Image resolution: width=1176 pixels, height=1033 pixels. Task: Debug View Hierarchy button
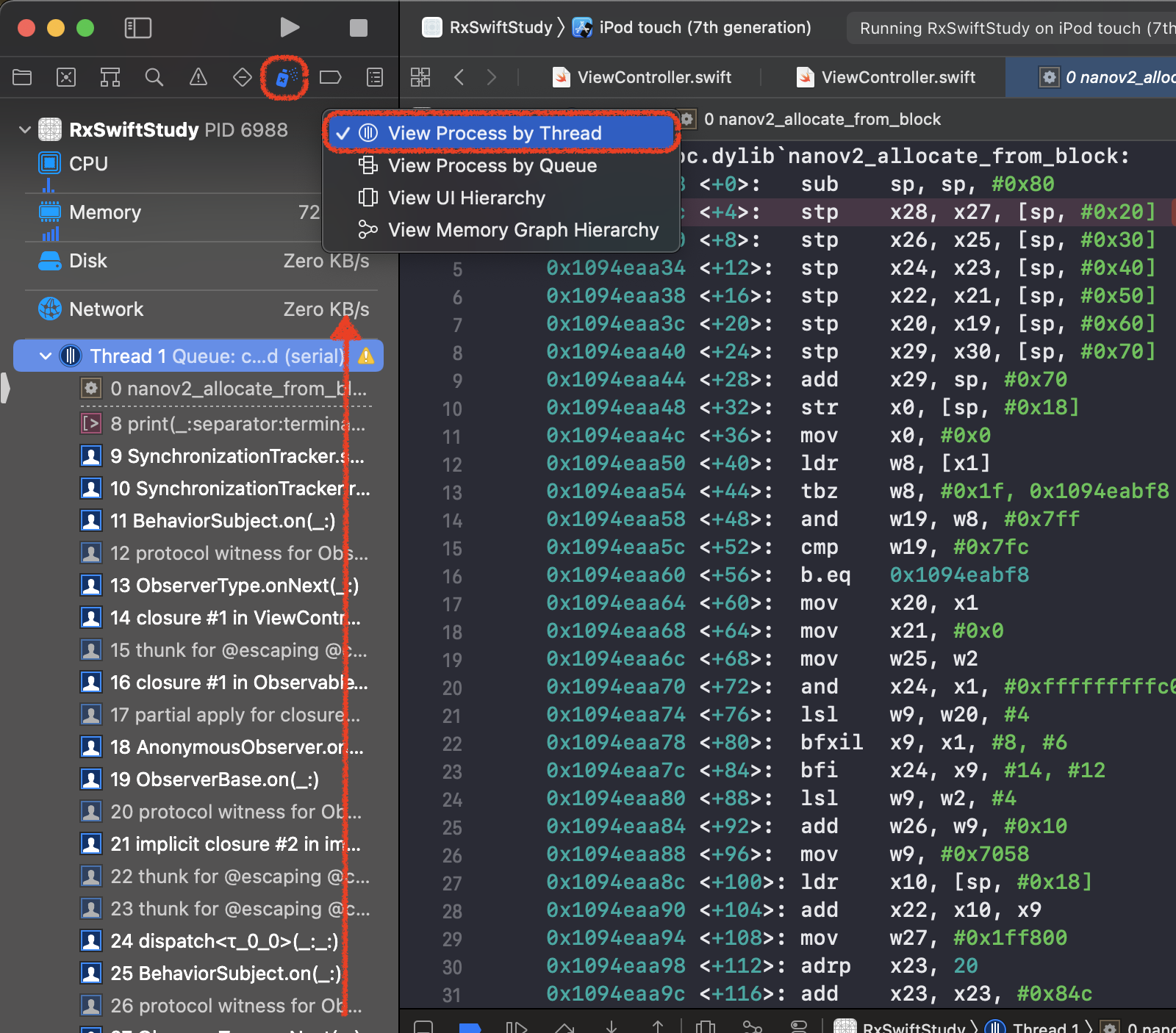(x=706, y=1026)
